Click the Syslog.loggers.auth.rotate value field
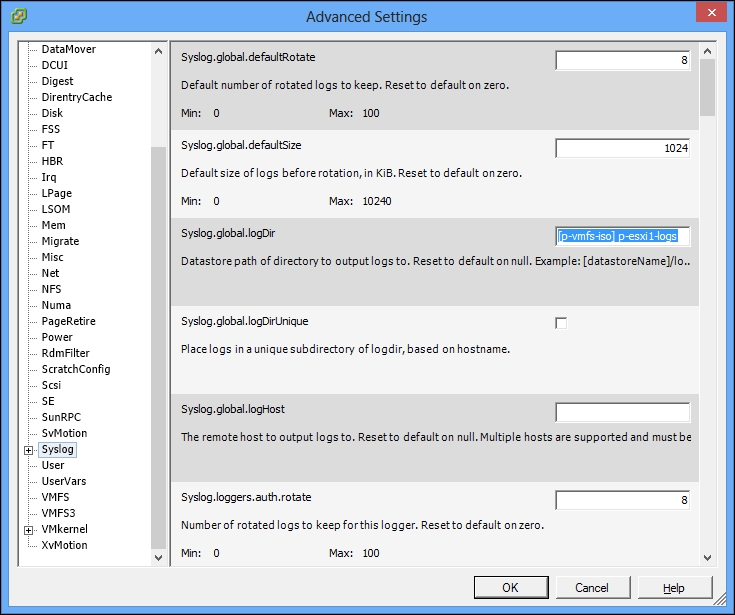Viewport: 735px width, 615px height. pyautogui.click(x=622, y=500)
